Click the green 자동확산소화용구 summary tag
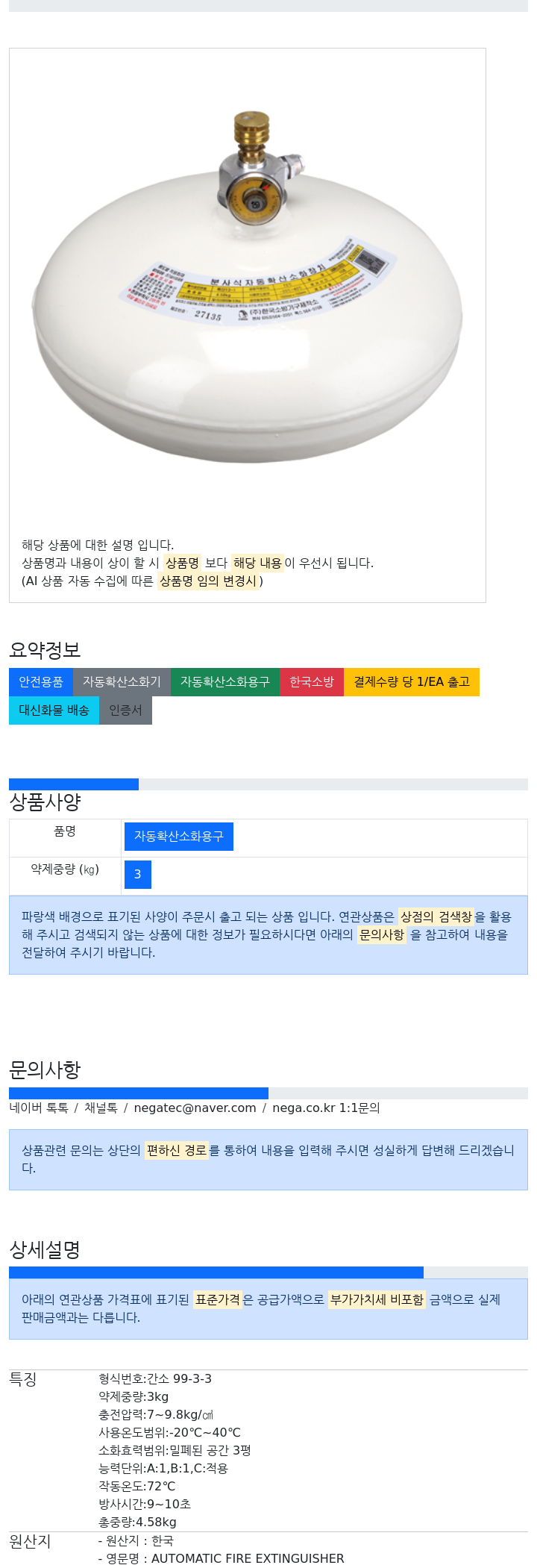Viewport: 537px width, 1568px height. click(x=225, y=682)
